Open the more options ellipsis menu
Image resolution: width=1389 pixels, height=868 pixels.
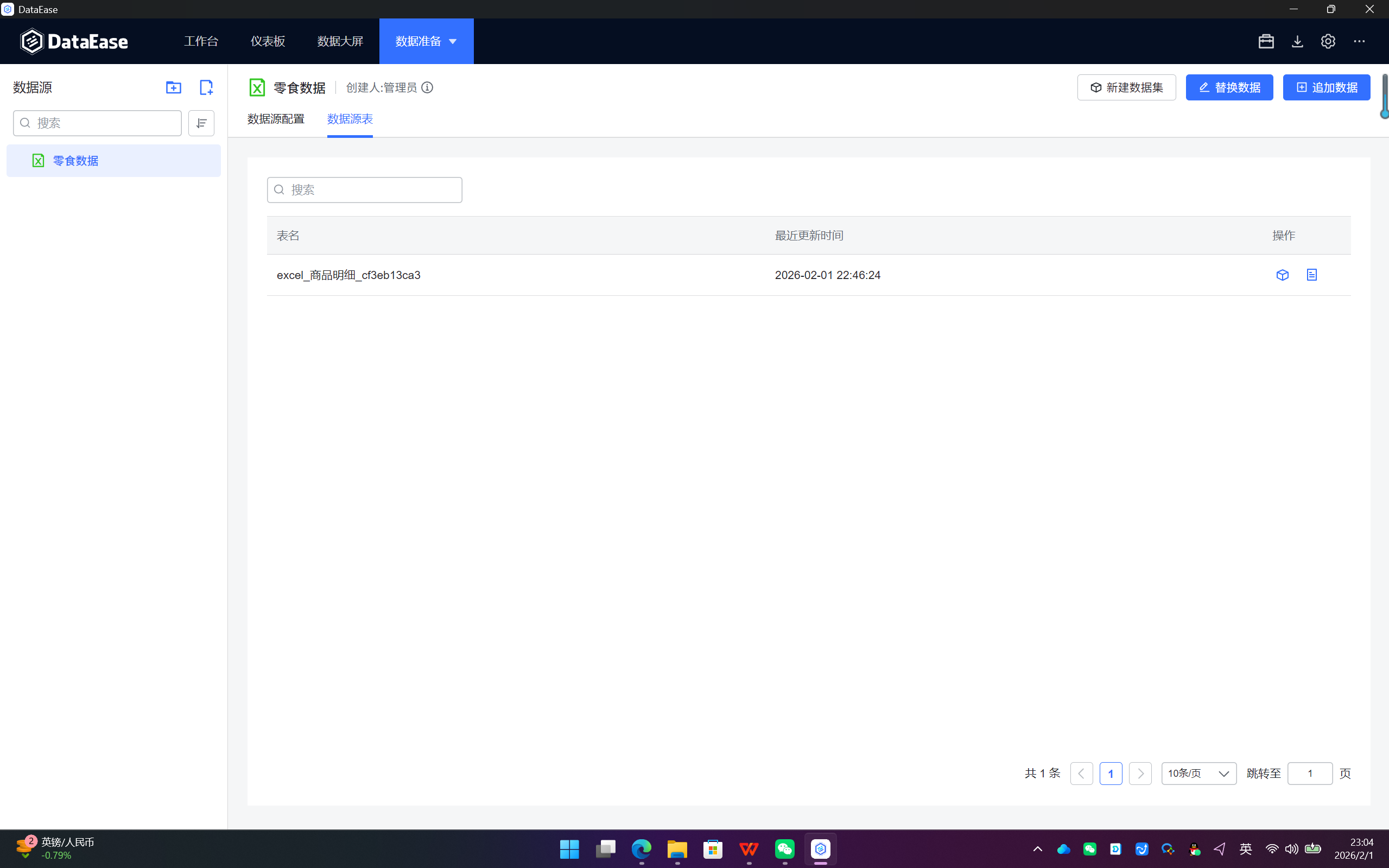(1359, 41)
